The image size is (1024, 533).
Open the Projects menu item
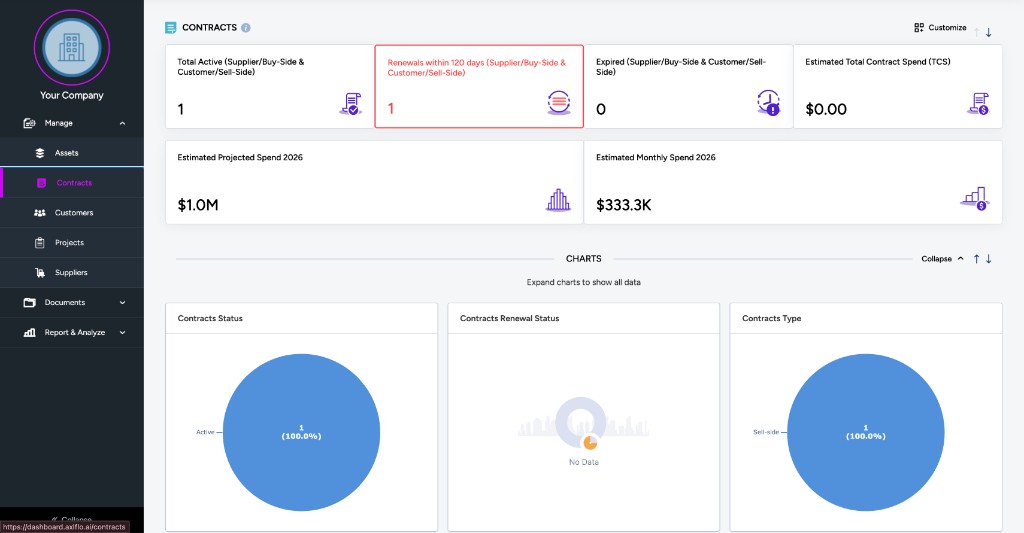point(72,243)
